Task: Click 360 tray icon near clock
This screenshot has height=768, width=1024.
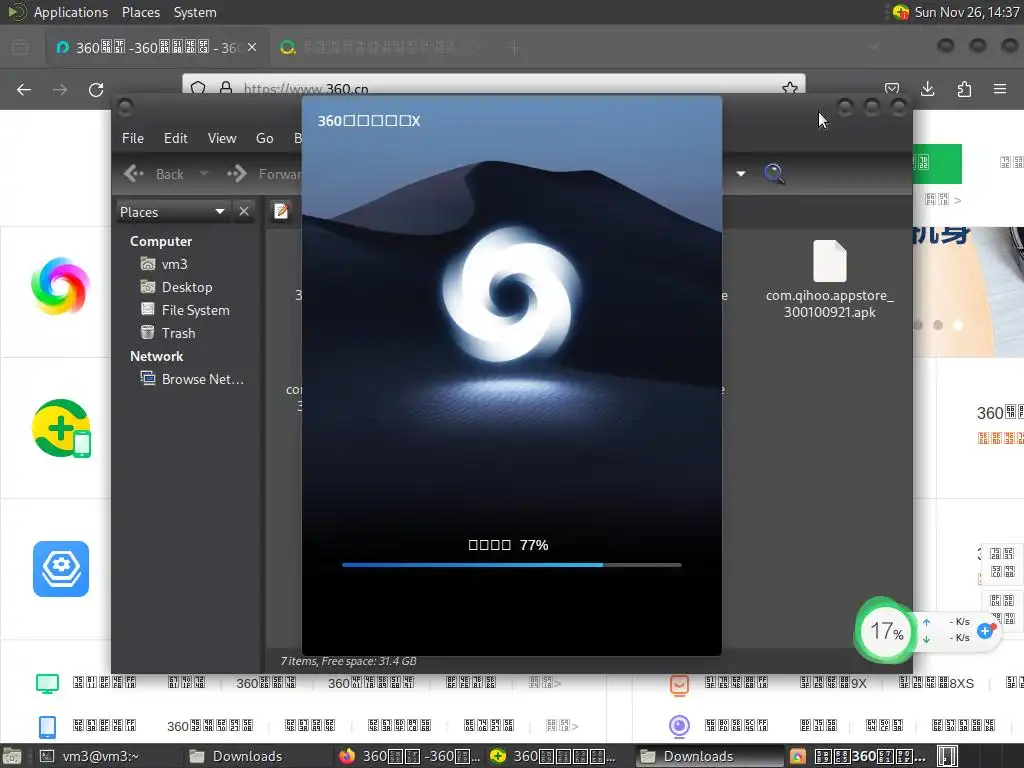Action: [x=901, y=12]
